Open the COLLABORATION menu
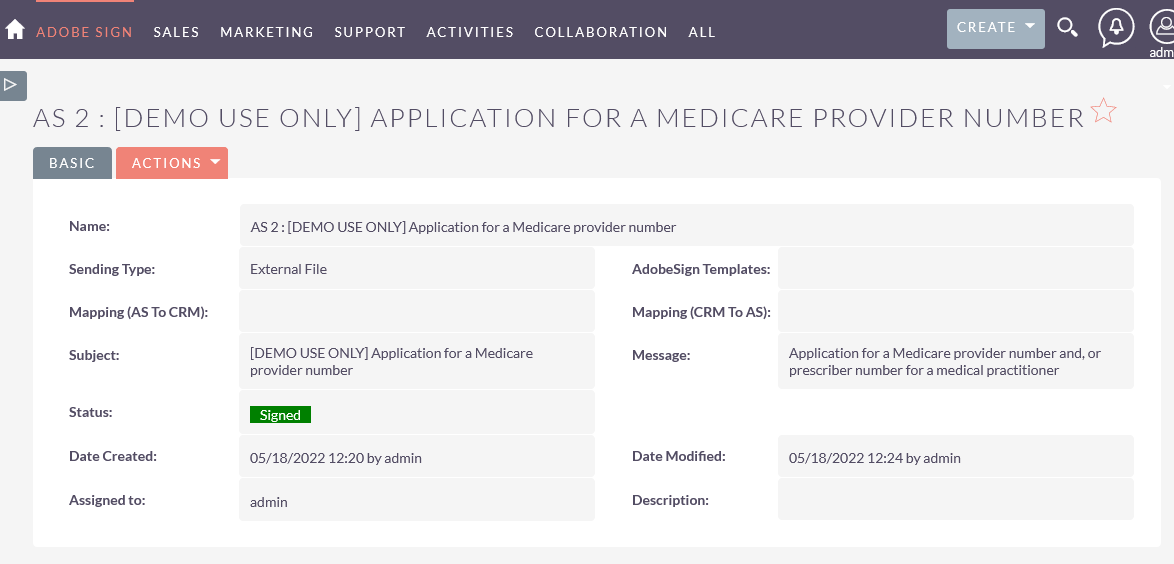The image size is (1174, 564). coord(601,32)
